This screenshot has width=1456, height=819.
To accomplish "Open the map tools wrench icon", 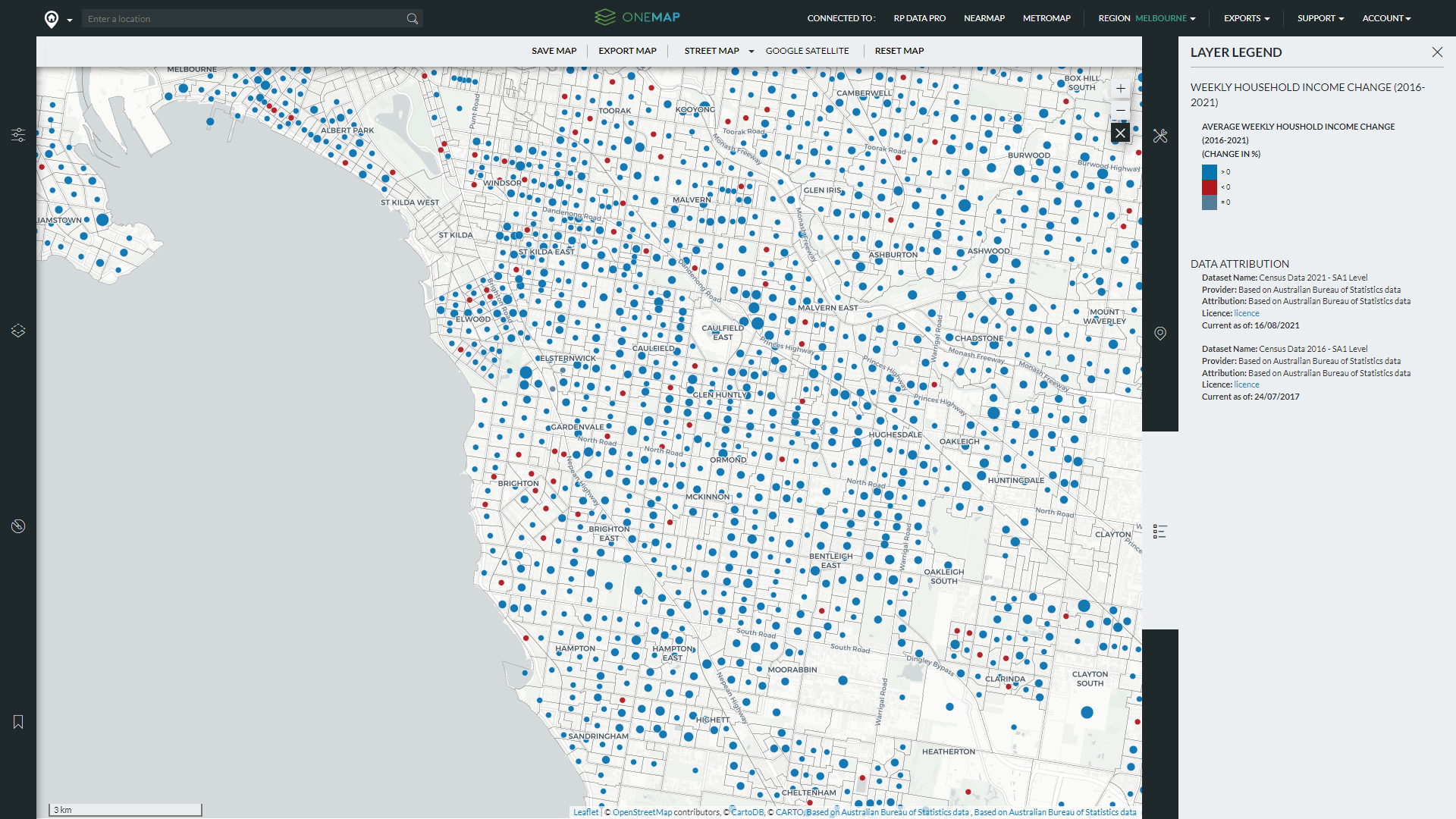I will click(1160, 136).
